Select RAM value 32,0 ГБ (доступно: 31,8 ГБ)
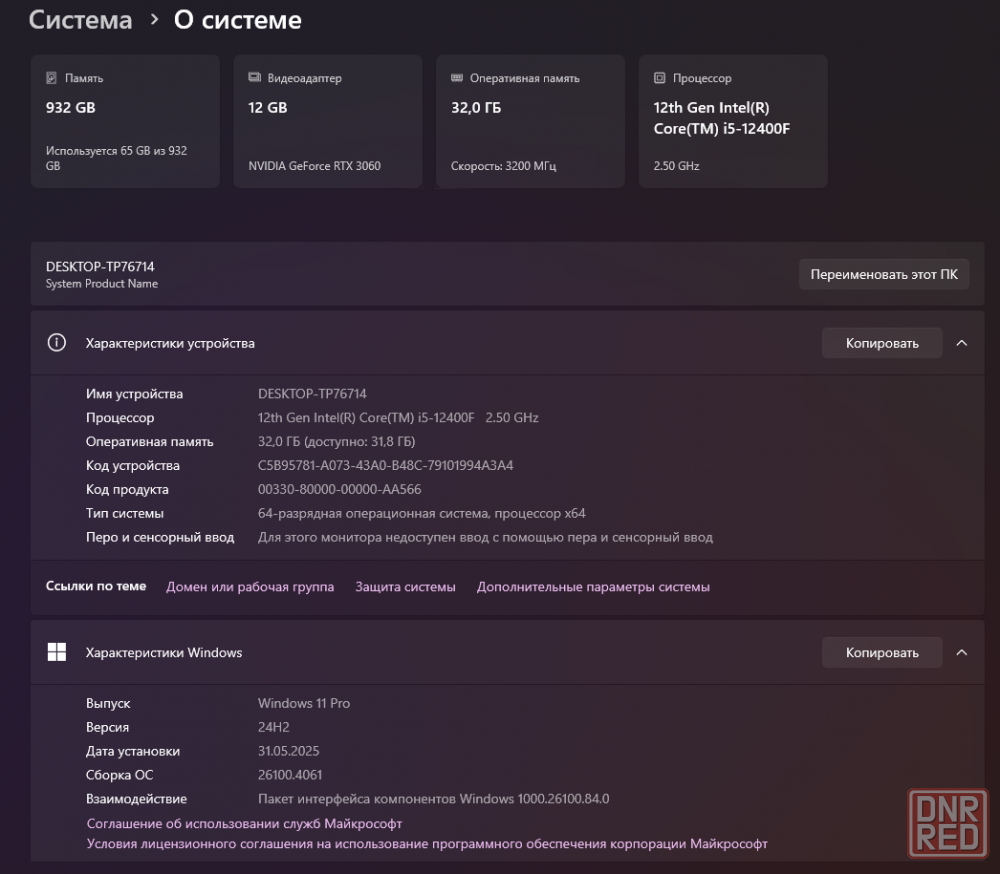 click(x=336, y=441)
